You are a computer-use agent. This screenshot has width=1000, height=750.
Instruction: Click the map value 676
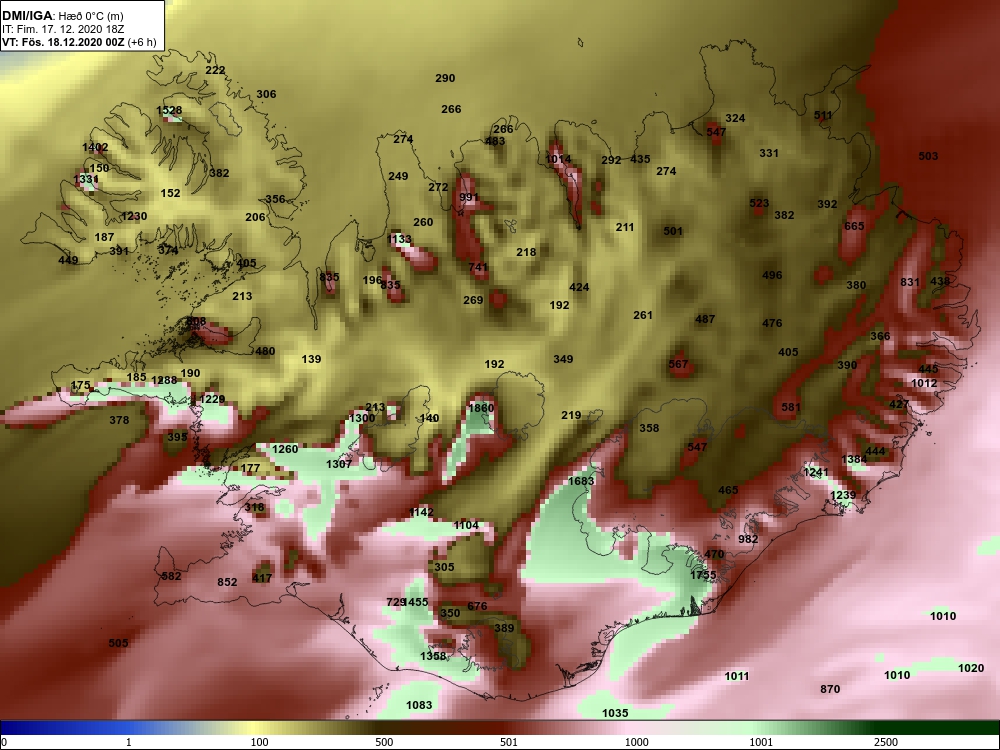(x=477, y=607)
